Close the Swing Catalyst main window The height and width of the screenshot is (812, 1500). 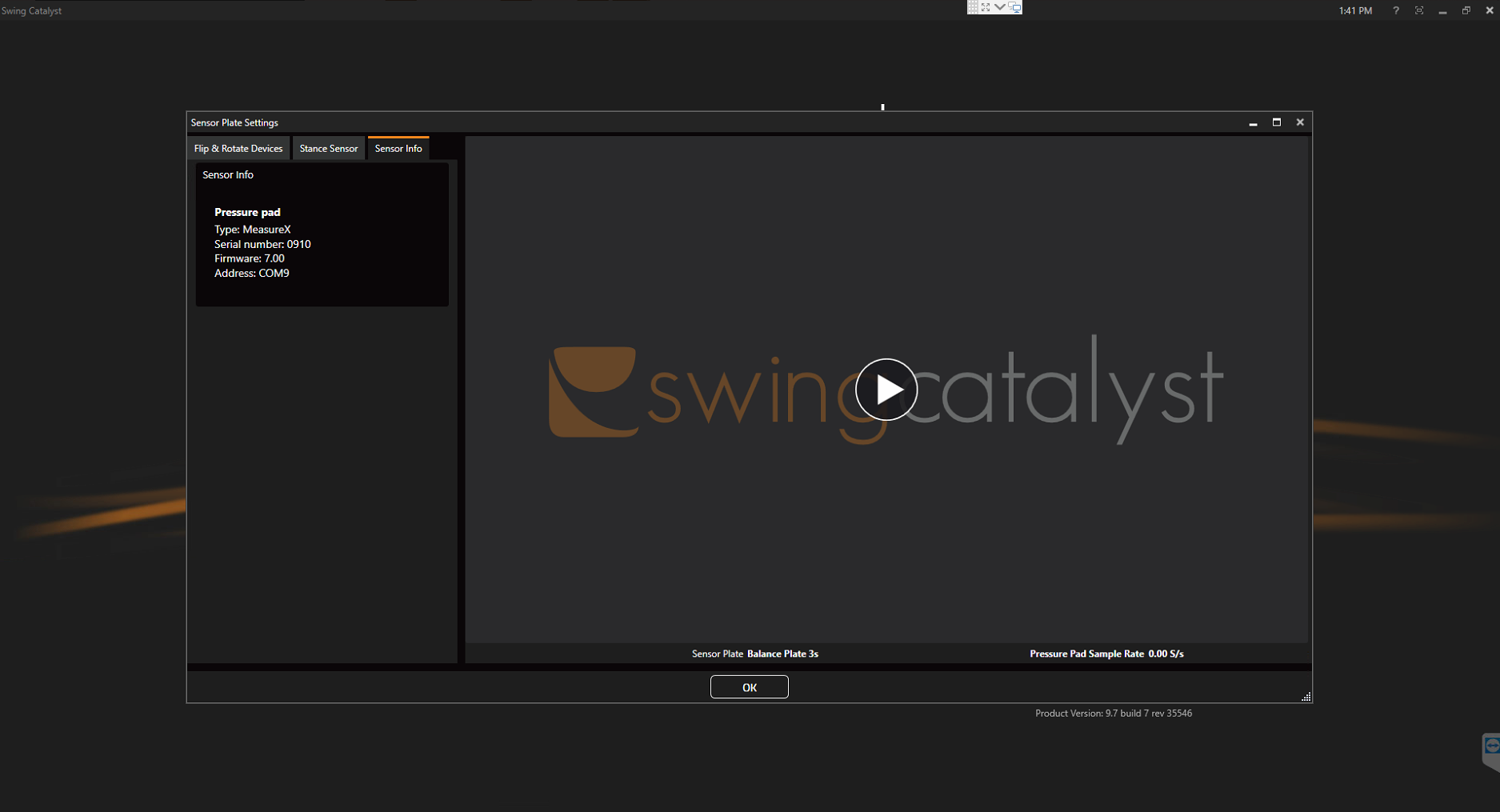tap(1490, 10)
